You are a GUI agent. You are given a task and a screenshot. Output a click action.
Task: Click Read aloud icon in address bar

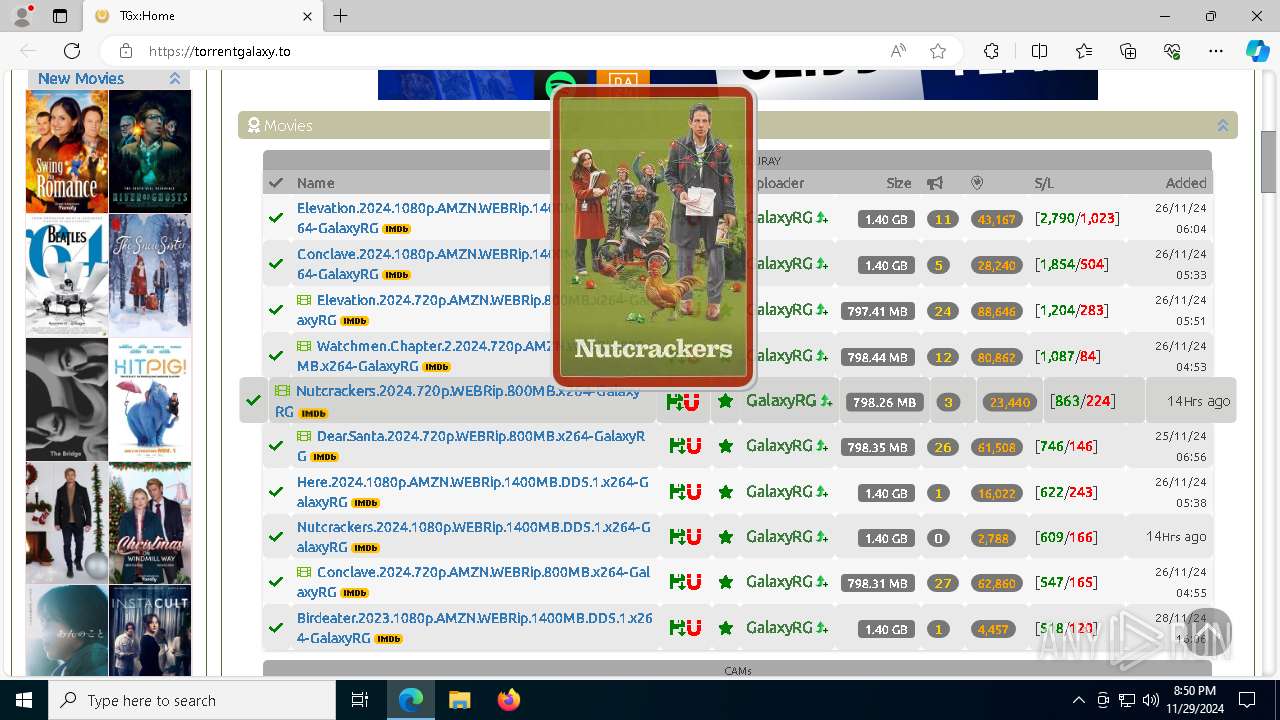(x=898, y=51)
